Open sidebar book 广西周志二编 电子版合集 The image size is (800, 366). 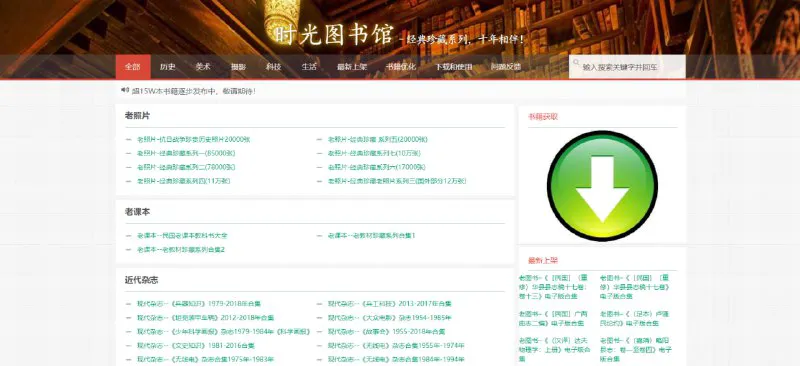(554, 319)
